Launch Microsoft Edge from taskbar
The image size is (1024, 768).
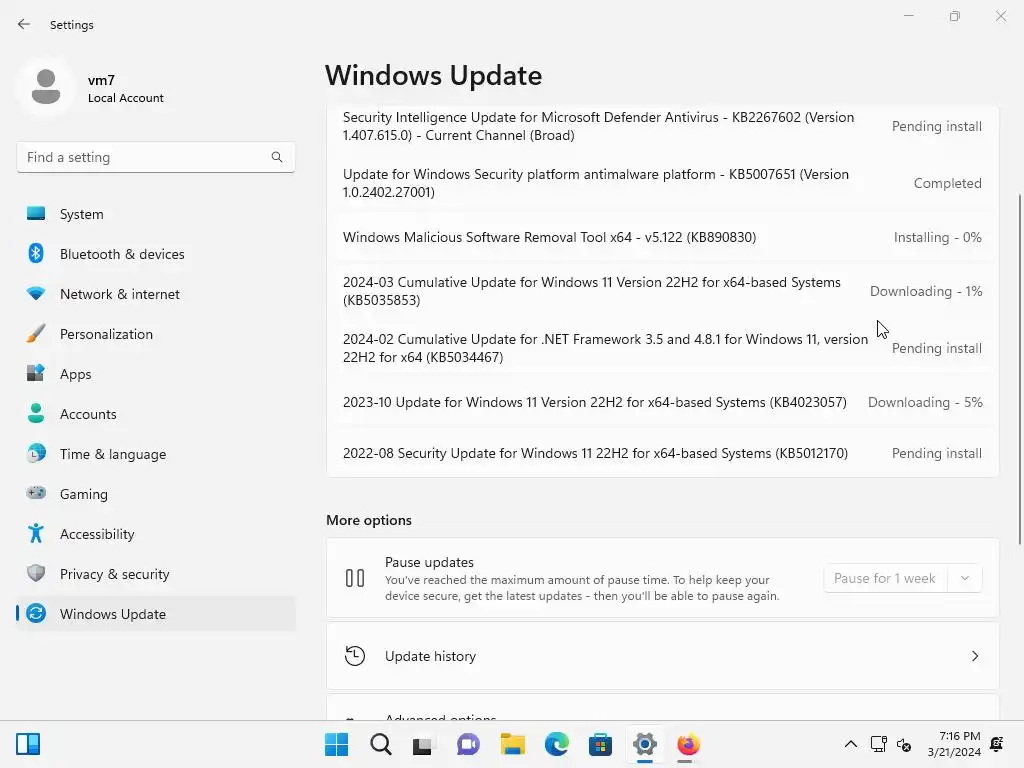556,744
